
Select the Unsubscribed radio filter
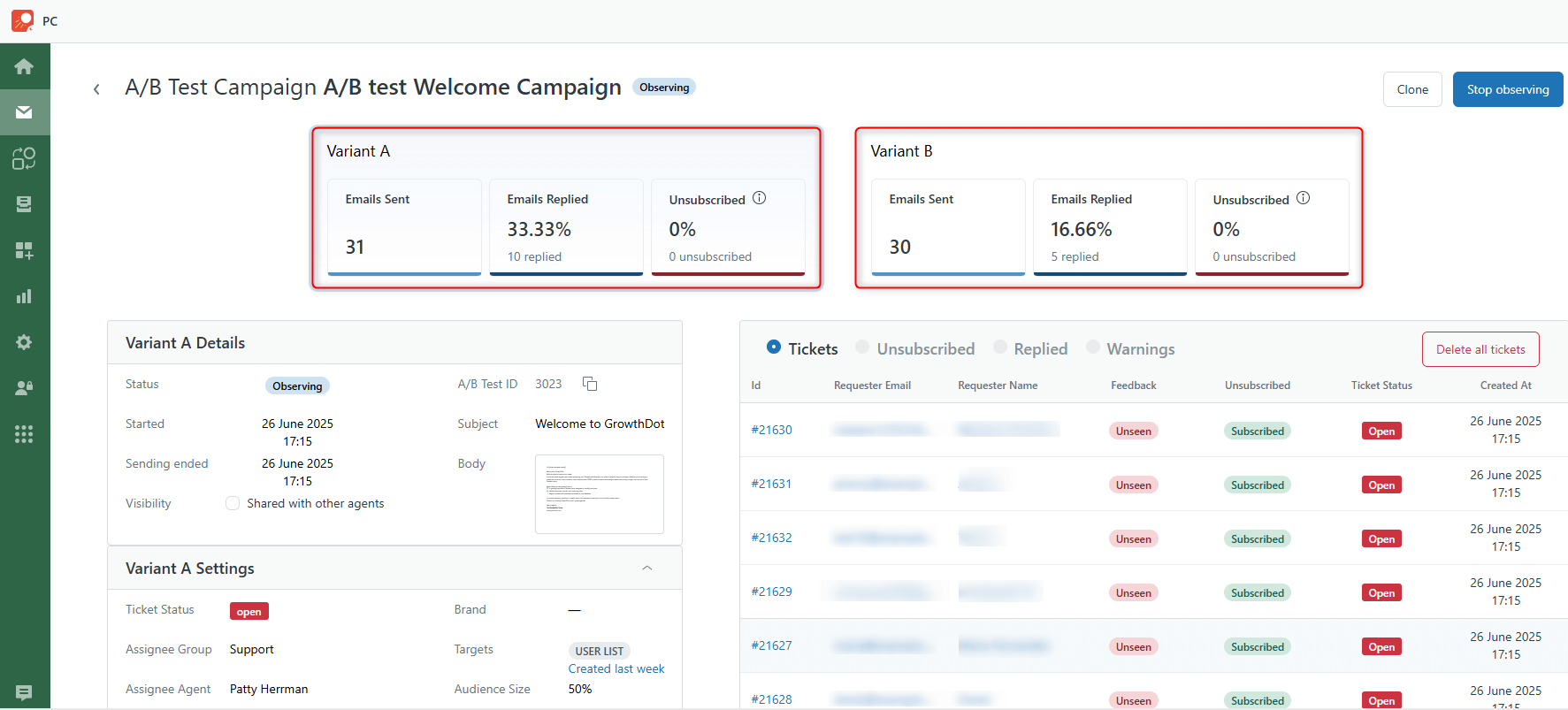coord(862,347)
